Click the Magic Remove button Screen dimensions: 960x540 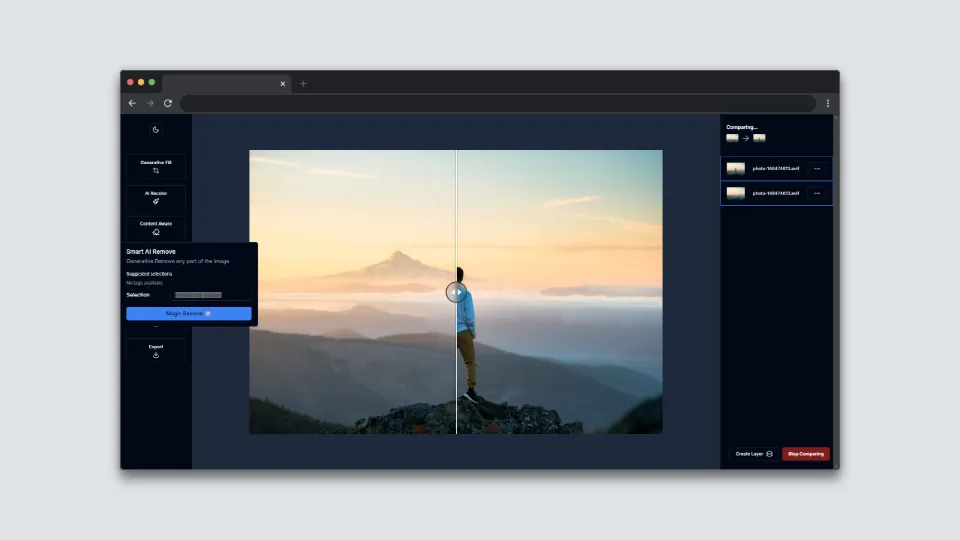click(x=189, y=313)
